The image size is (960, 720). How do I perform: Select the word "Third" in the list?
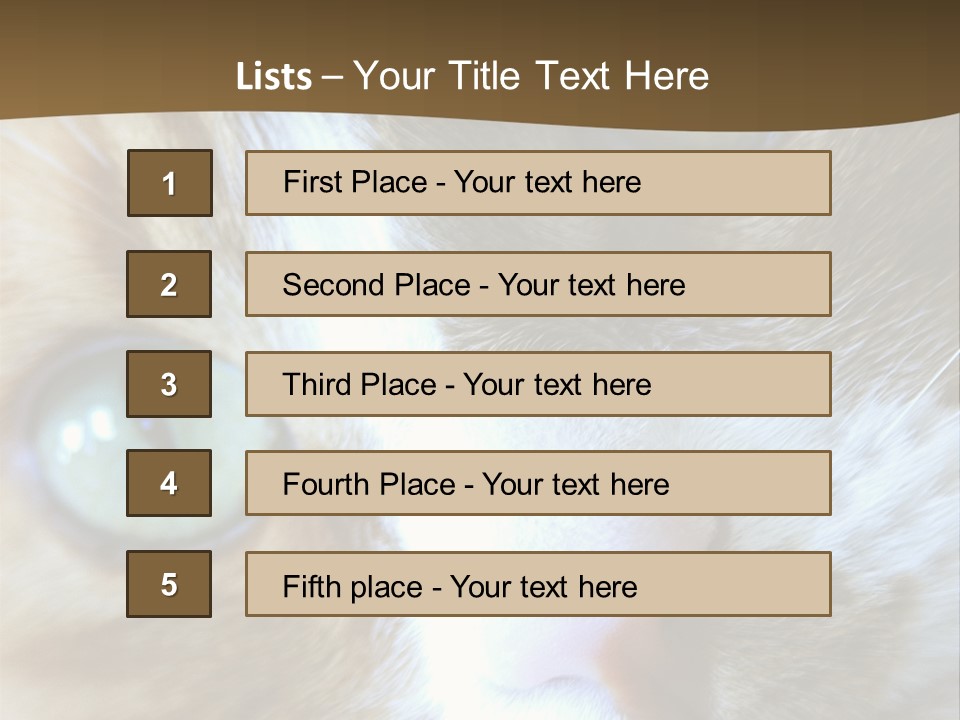pyautogui.click(x=318, y=385)
